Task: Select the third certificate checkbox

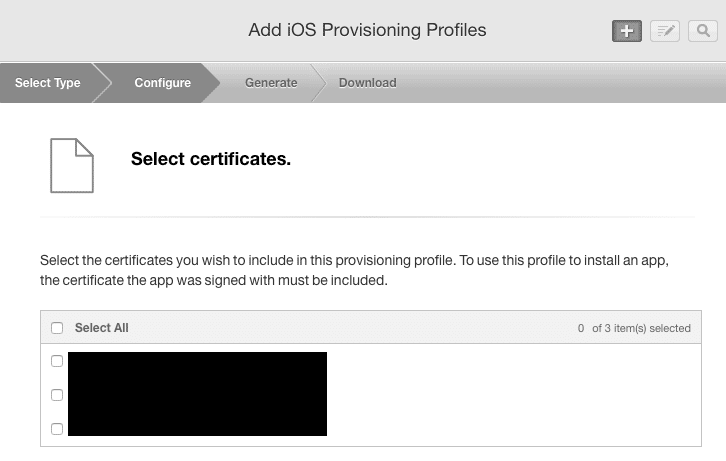Action: [57, 429]
